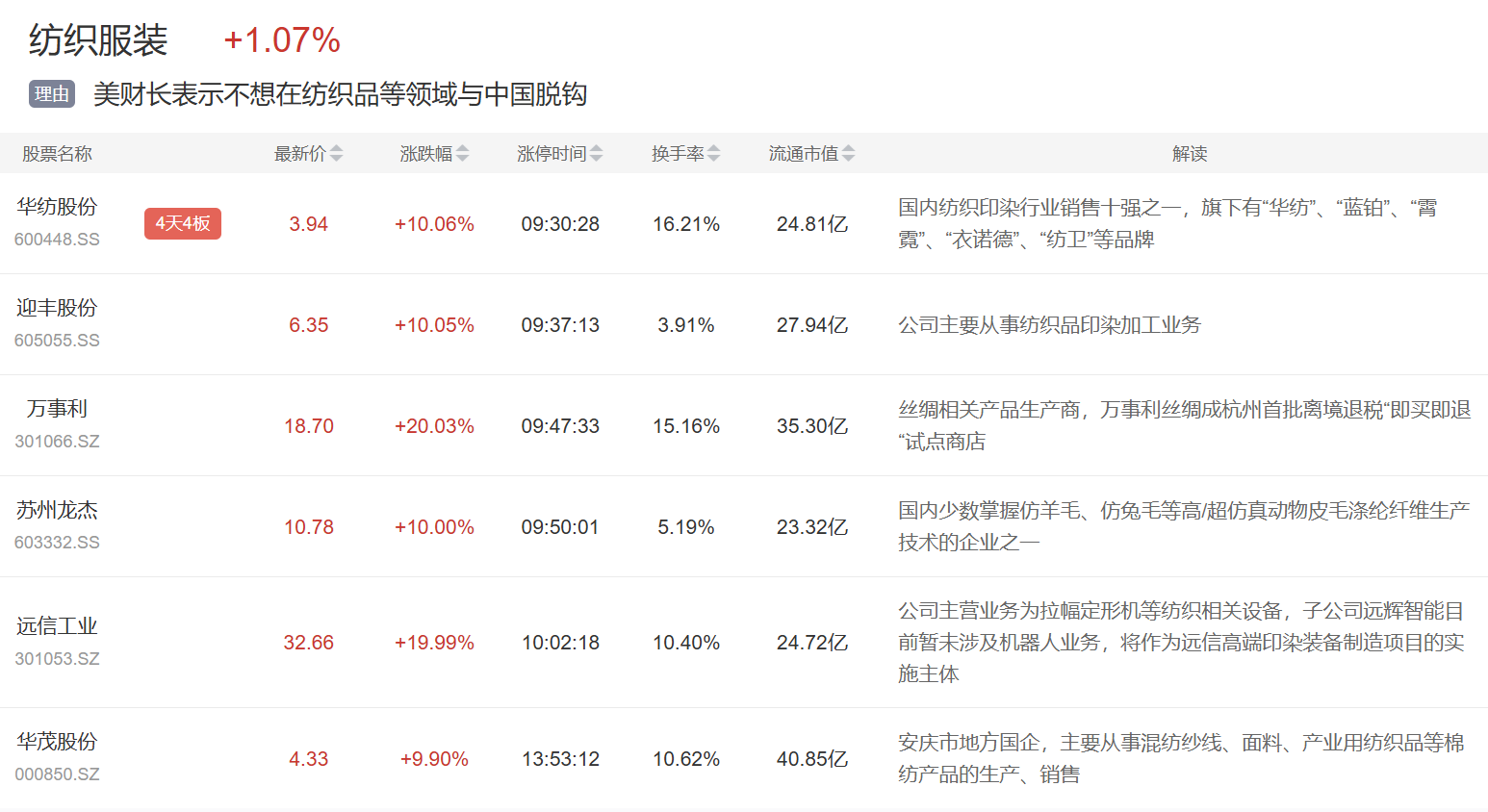The image size is (1488, 812).
Task: Click the 纺织服装 sector title
Action: pos(98,40)
